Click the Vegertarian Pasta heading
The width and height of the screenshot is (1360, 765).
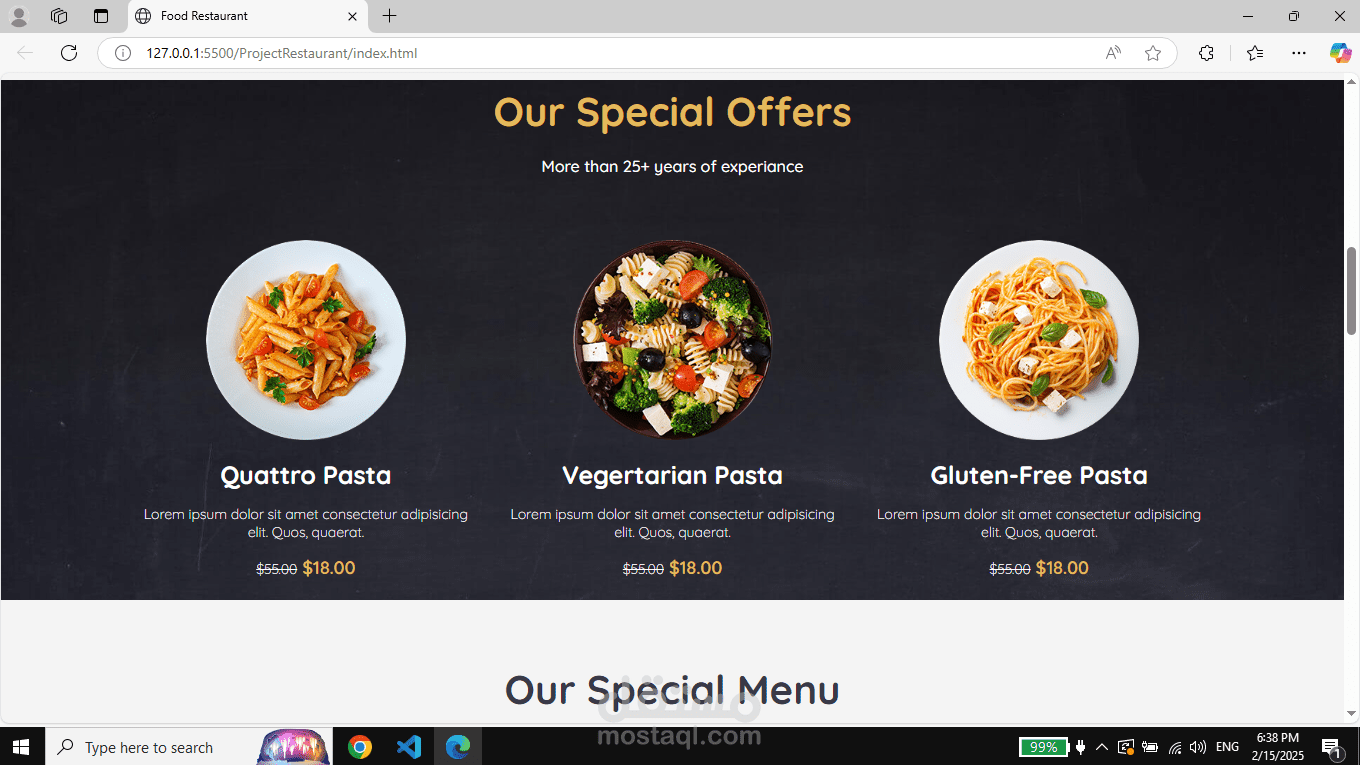672,475
